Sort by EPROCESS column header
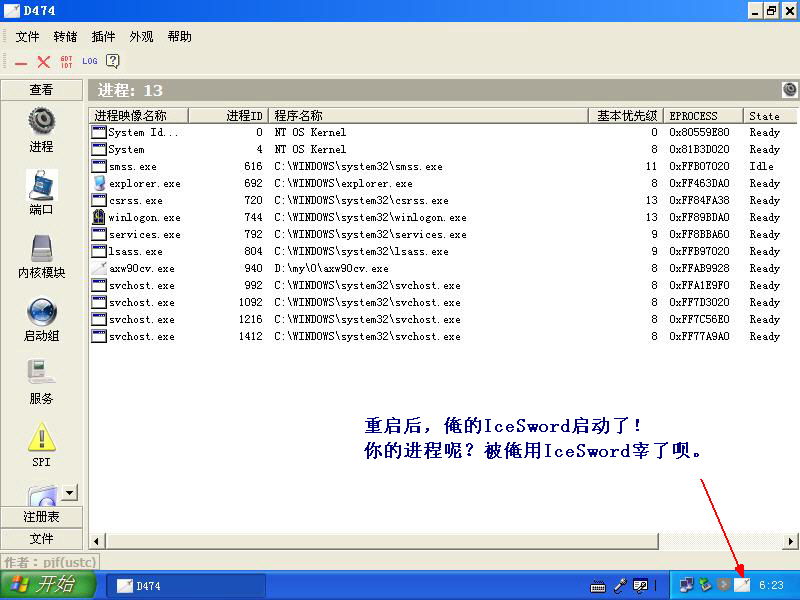 [x=703, y=116]
